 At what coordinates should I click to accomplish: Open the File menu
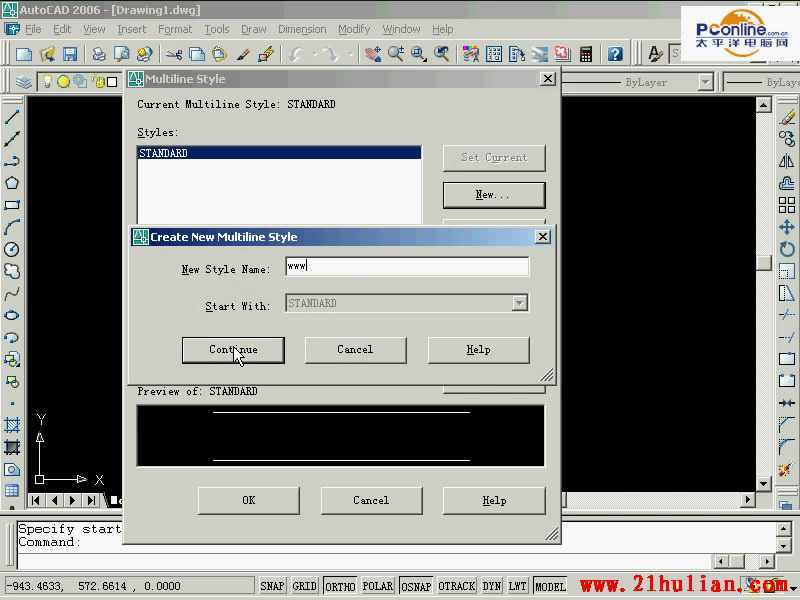[x=33, y=29]
